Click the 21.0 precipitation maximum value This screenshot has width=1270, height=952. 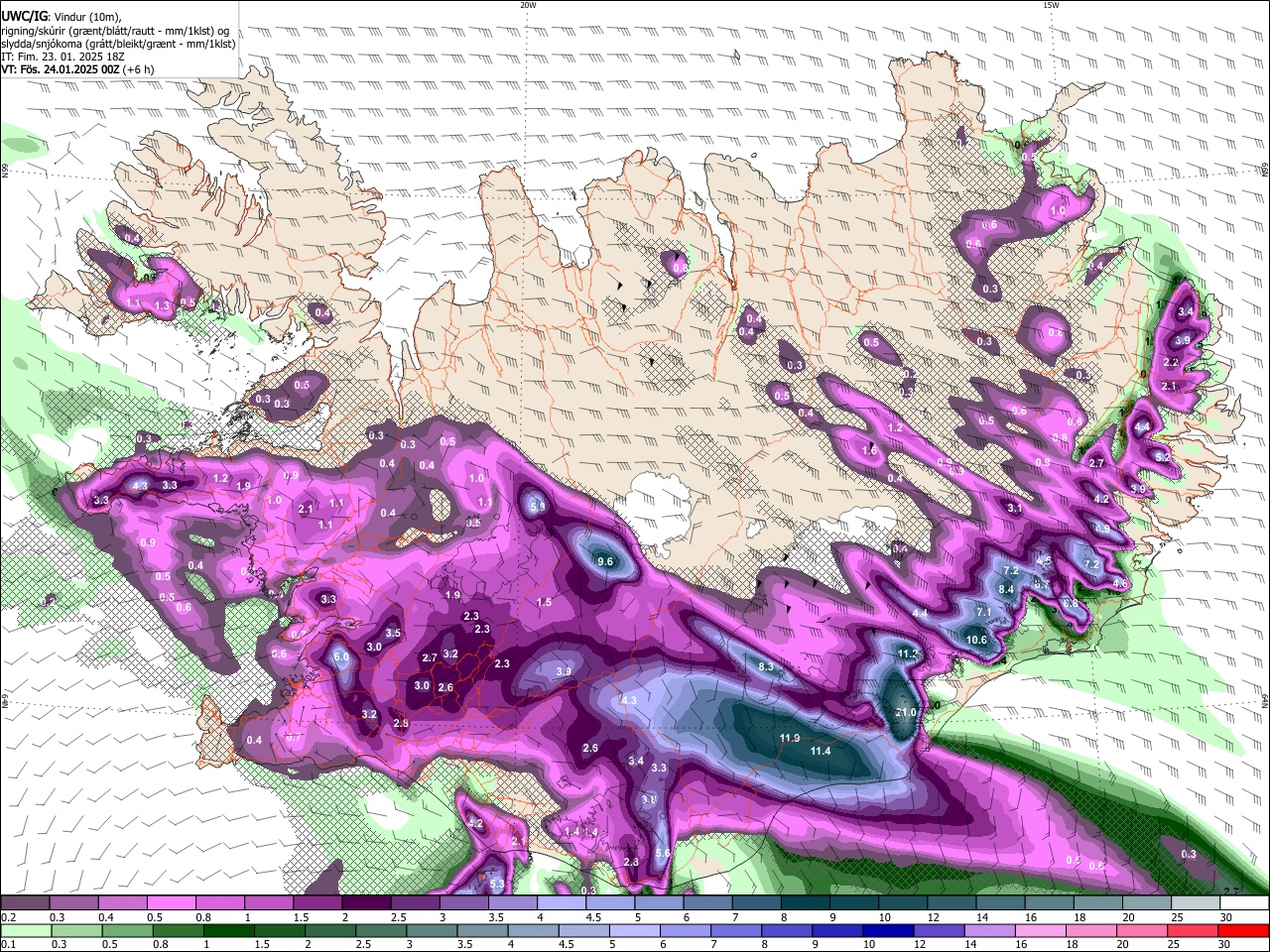[x=905, y=712]
